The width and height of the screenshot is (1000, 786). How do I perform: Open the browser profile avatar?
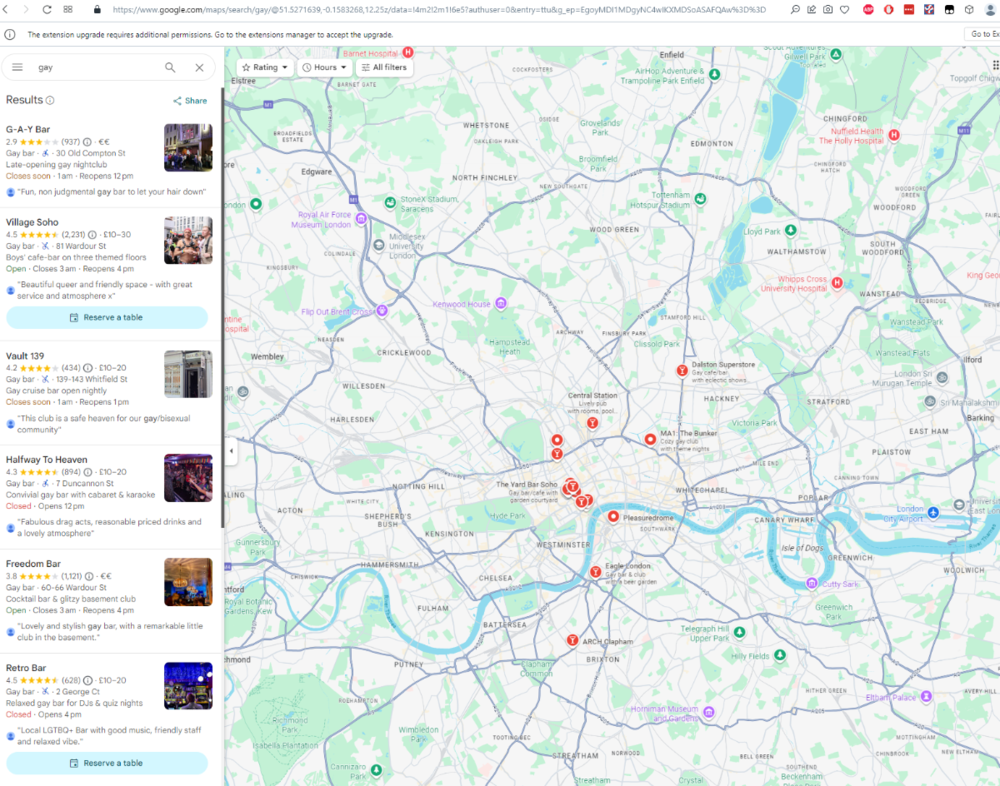pos(991,10)
